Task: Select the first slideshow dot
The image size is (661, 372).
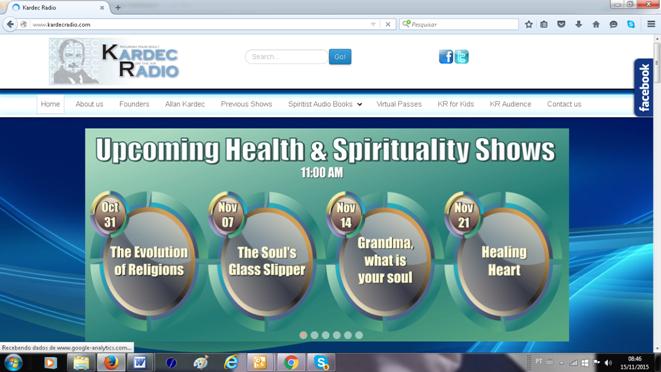Action: [x=303, y=335]
